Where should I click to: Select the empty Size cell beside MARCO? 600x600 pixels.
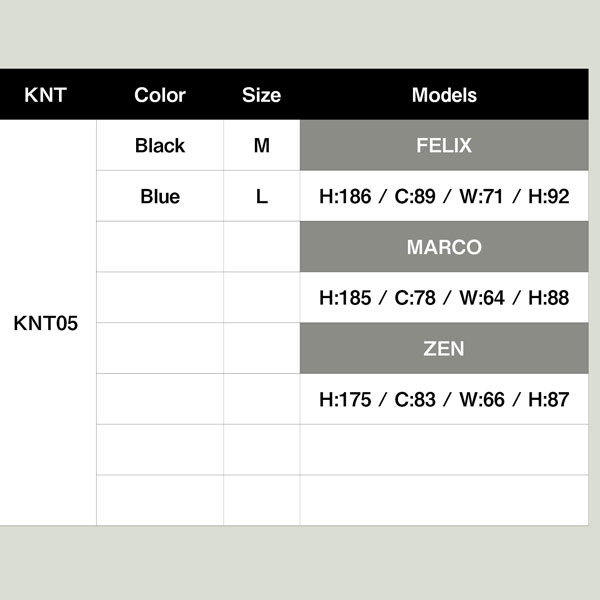click(x=262, y=247)
